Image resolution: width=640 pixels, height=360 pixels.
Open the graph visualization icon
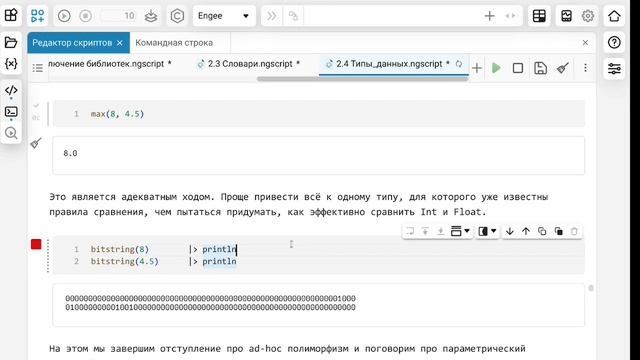[x=566, y=16]
